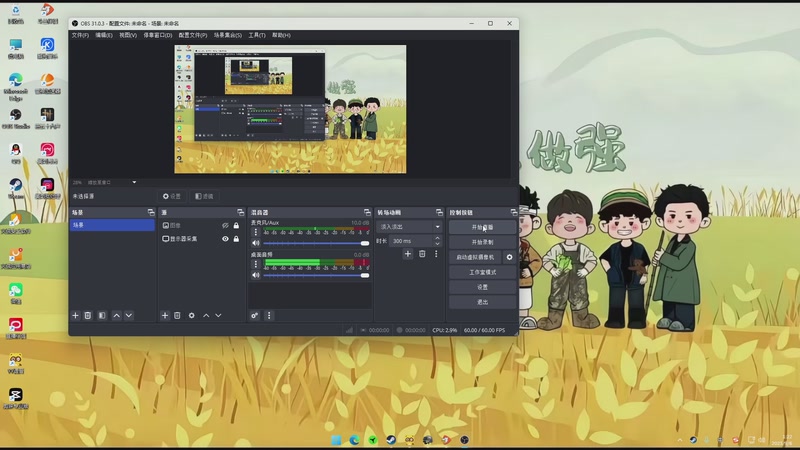Screen dimensions: 800x450
Task: Open the preview scaling dropdown
Action: (134, 182)
